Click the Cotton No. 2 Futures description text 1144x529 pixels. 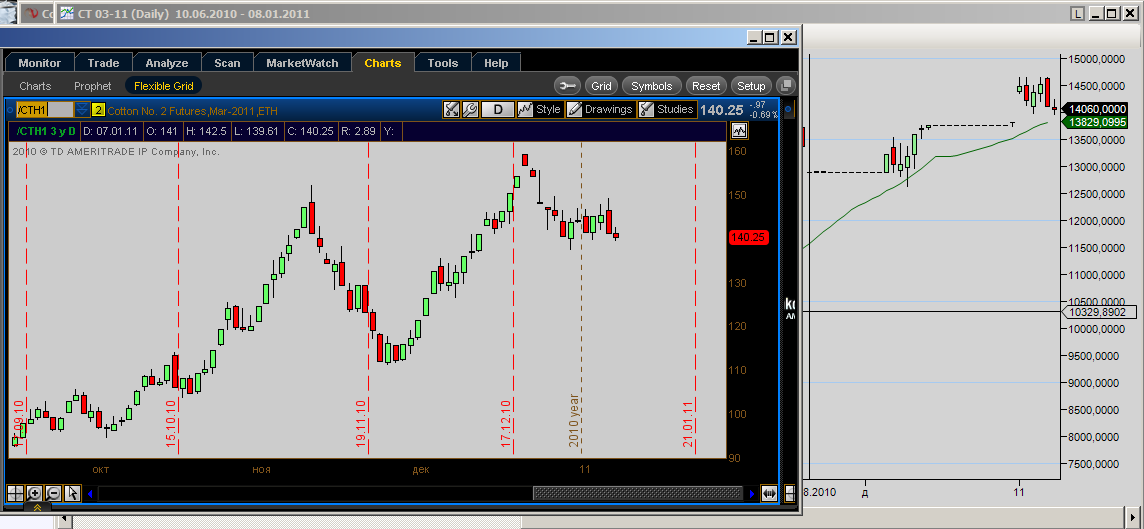193,111
